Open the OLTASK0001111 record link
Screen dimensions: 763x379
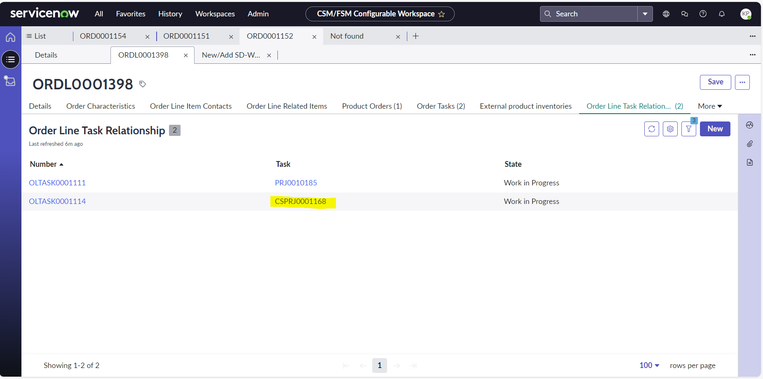tap(57, 183)
